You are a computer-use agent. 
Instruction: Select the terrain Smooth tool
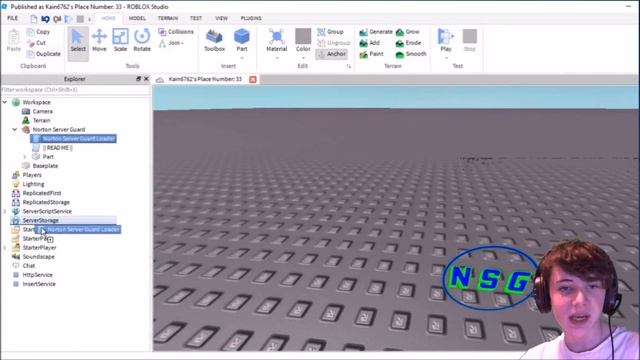[x=411, y=53]
